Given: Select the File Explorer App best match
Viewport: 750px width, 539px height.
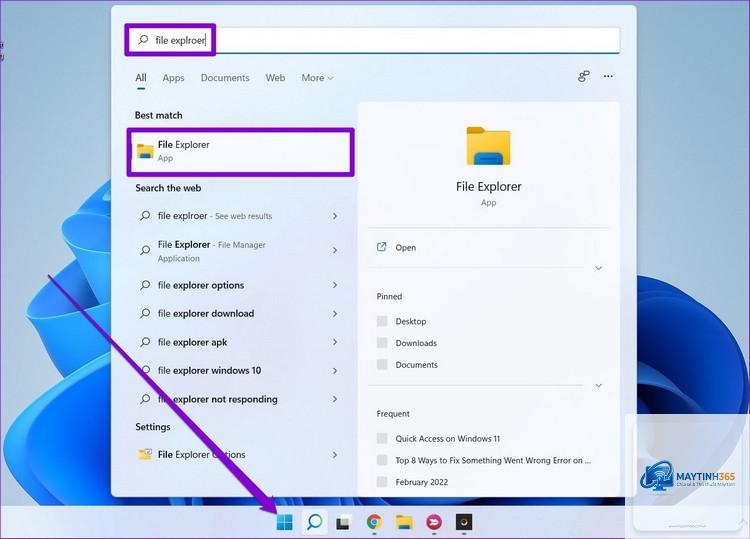Looking at the screenshot, I should tap(241, 152).
